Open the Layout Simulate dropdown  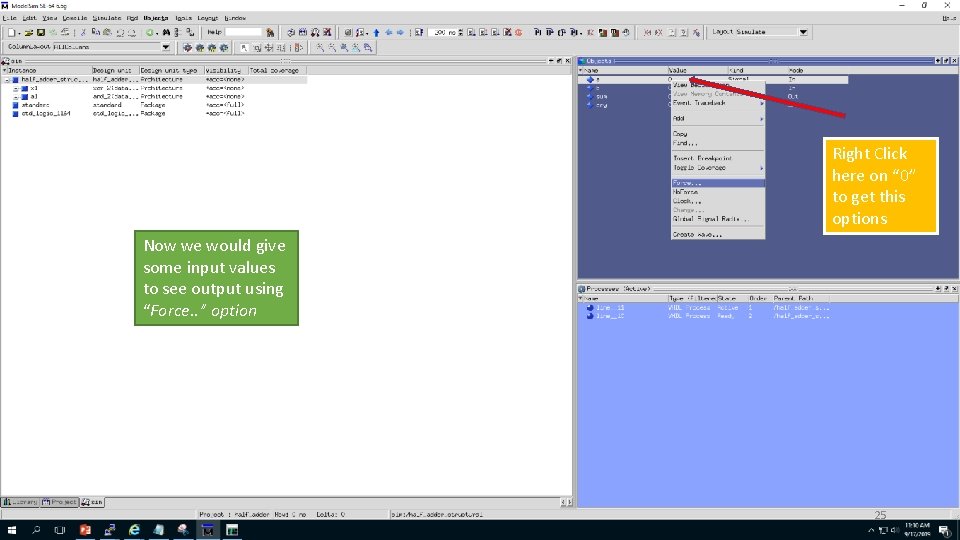[803, 32]
